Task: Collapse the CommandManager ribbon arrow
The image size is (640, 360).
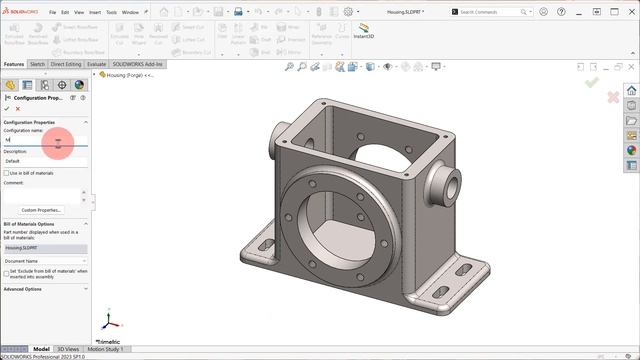Action: (633, 53)
